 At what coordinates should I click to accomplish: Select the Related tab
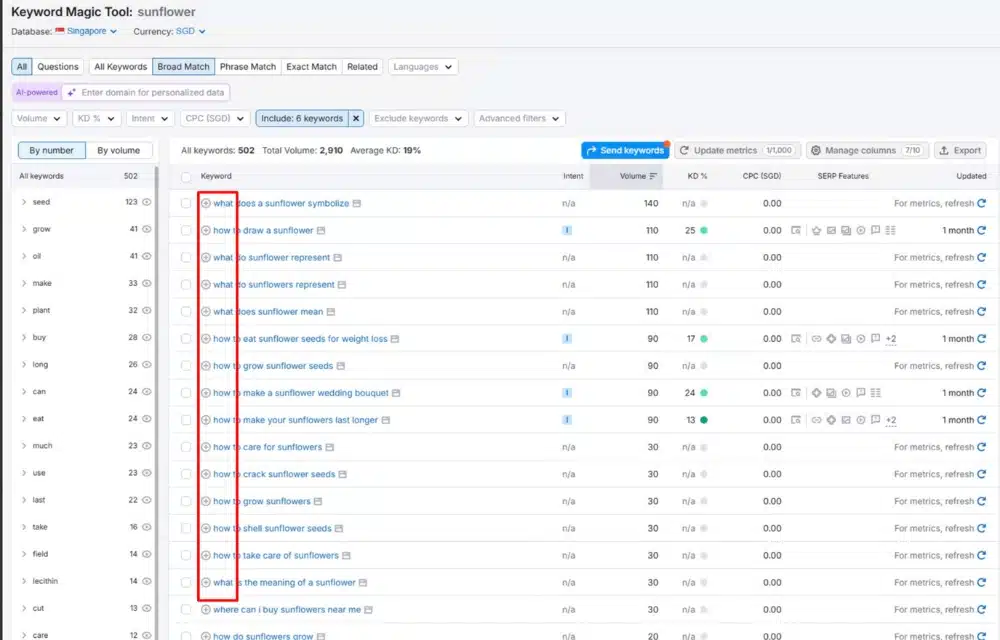pyautogui.click(x=362, y=67)
